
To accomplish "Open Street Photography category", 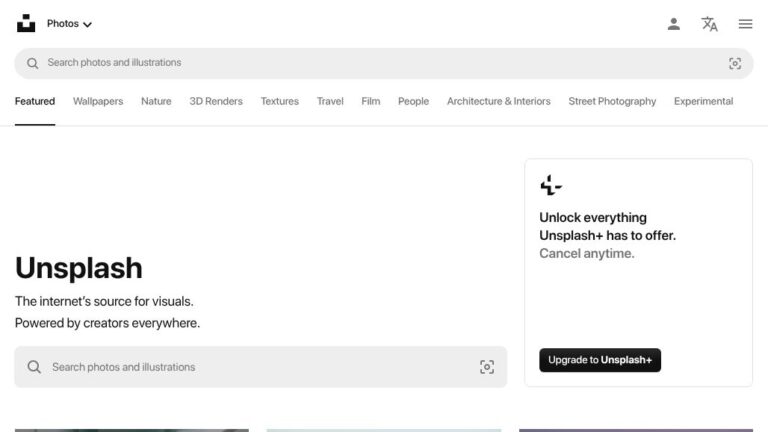I will 612,101.
